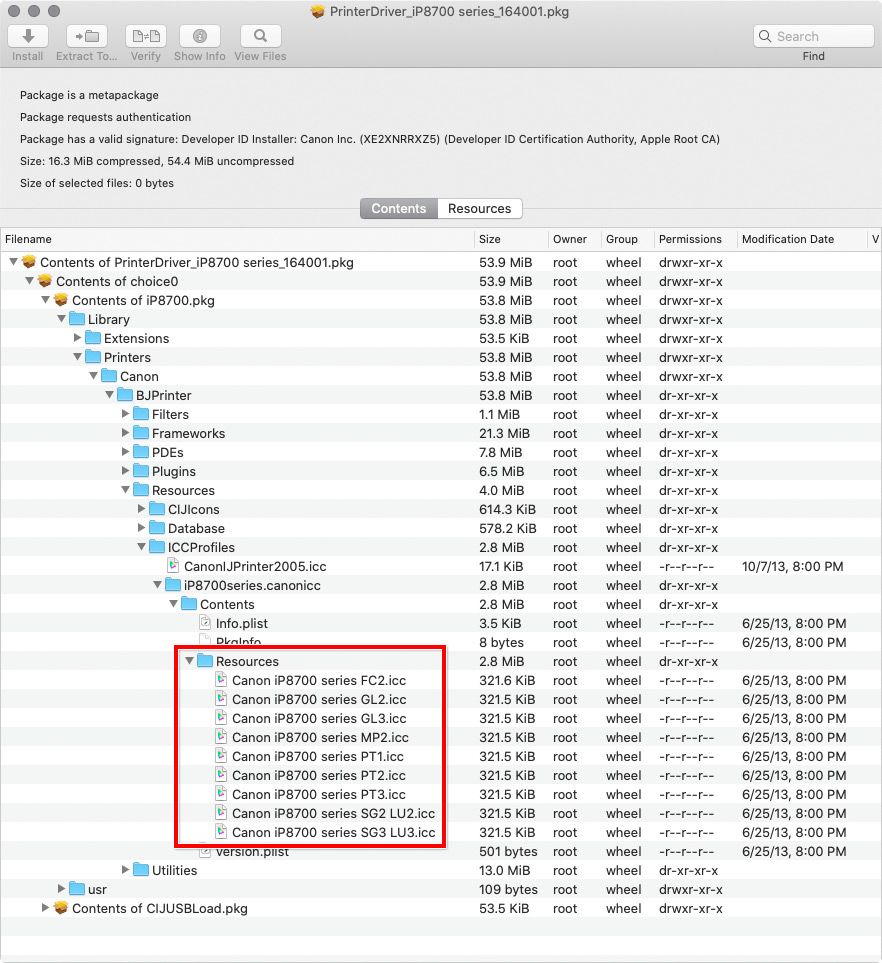Switch to the Resources tab
Screen dimensions: 882x963
click(480, 208)
